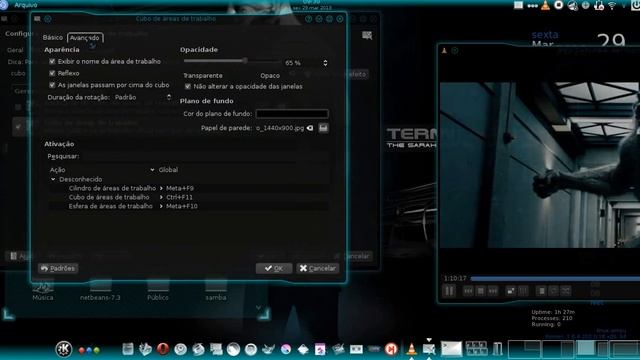The height and width of the screenshot is (360, 640).
Task: Toggle VLC shuffle mode
Action: [566, 291]
